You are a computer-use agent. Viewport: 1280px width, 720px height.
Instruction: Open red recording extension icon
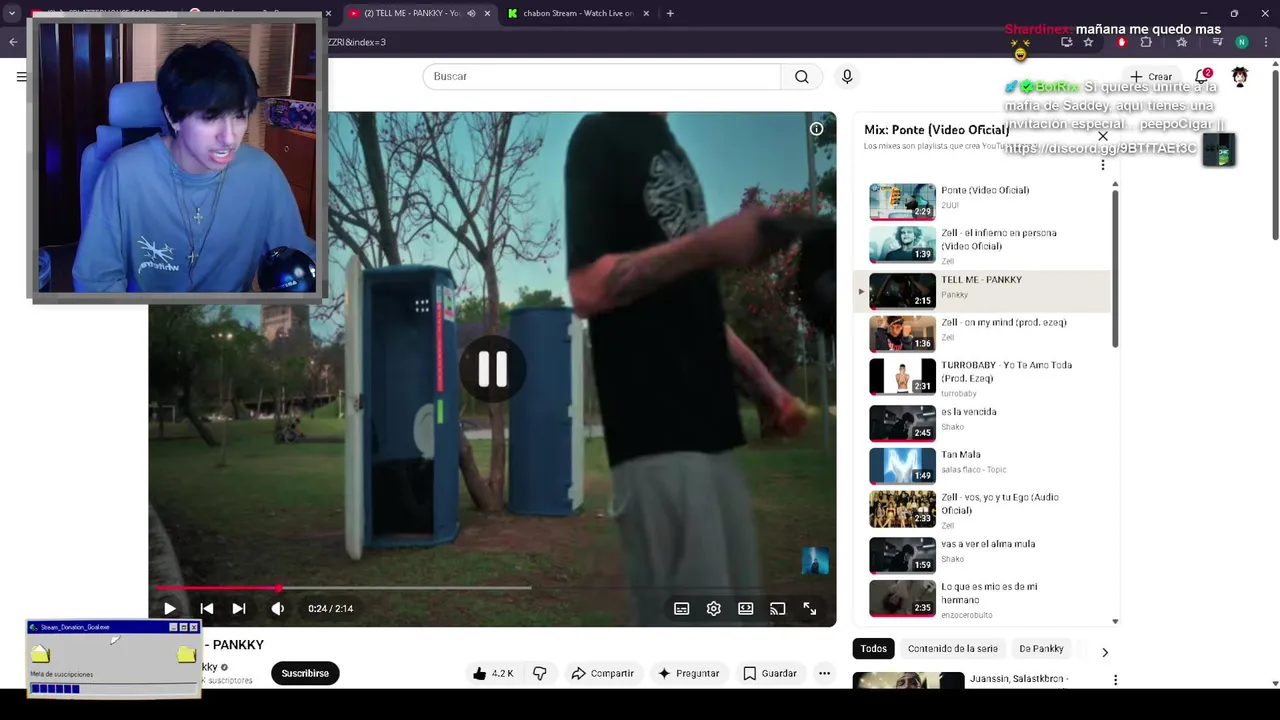1121,42
